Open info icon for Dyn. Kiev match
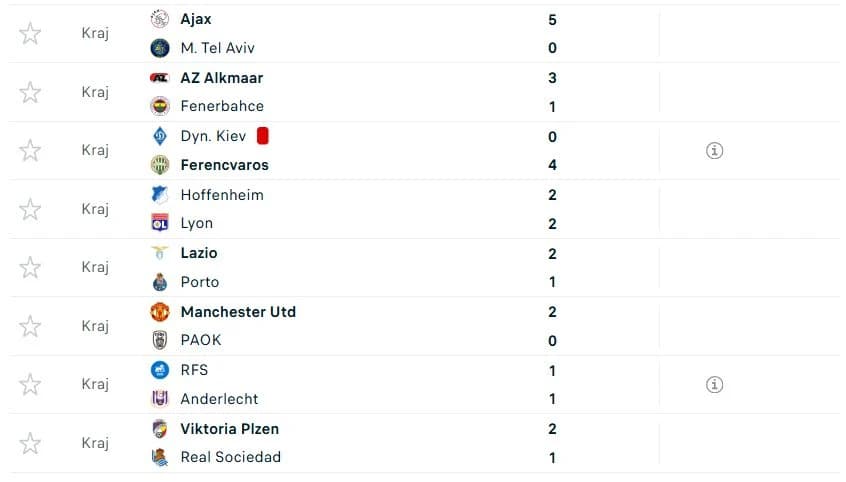 pyautogui.click(x=714, y=151)
